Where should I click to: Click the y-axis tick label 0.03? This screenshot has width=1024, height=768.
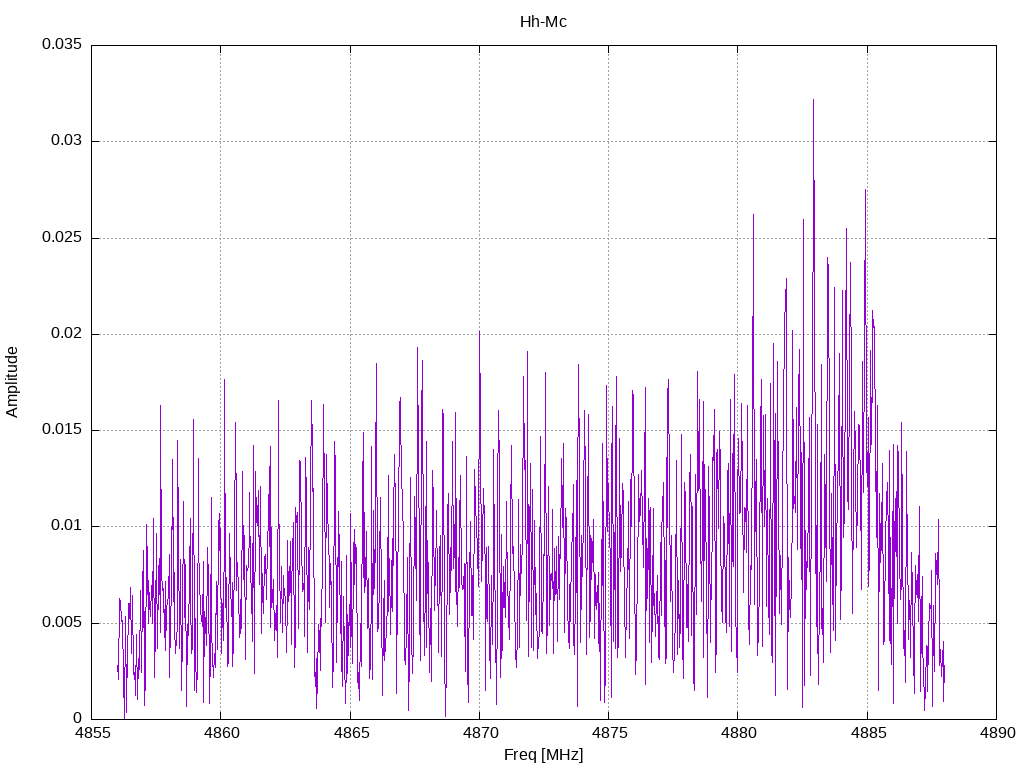(x=67, y=140)
